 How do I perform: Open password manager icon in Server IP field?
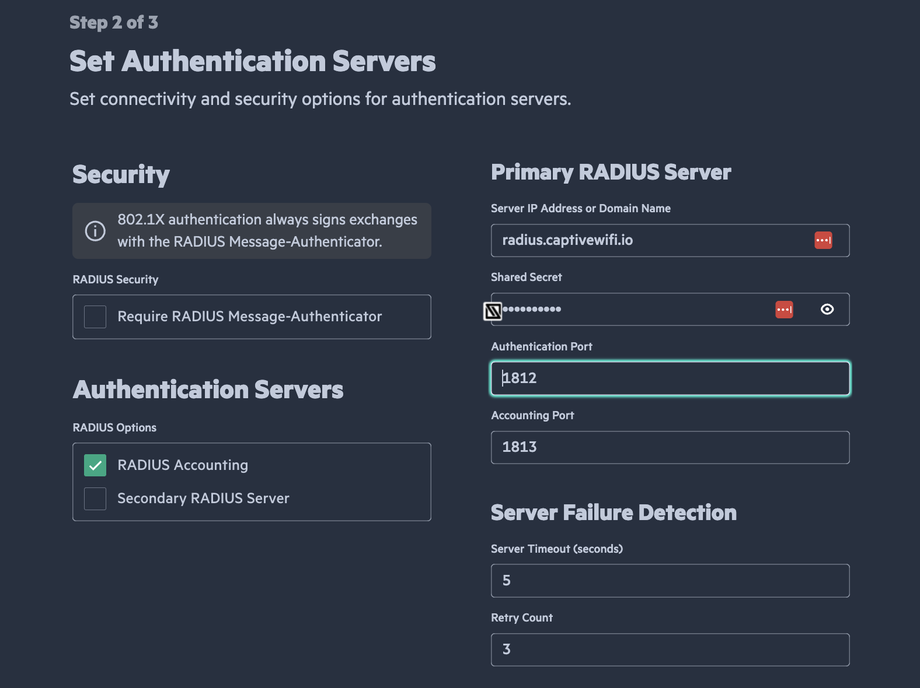823,240
